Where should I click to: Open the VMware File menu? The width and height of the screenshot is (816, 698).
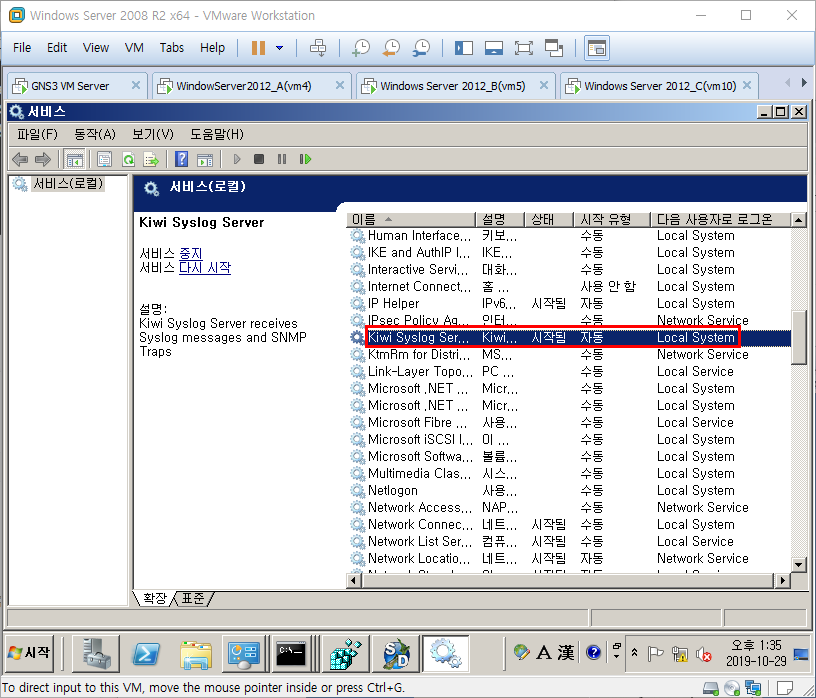[x=22, y=47]
